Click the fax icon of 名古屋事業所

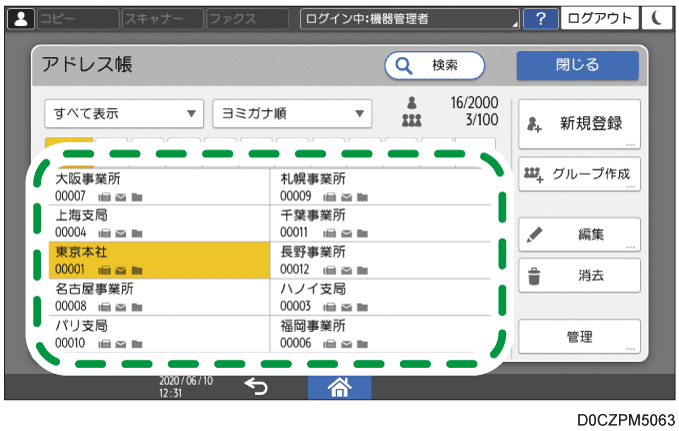tap(104, 308)
